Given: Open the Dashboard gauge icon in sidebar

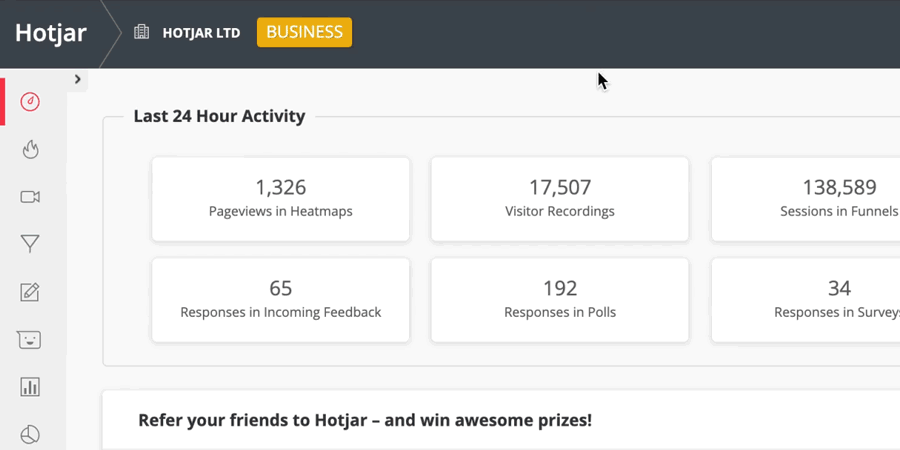Looking at the screenshot, I should (x=30, y=102).
